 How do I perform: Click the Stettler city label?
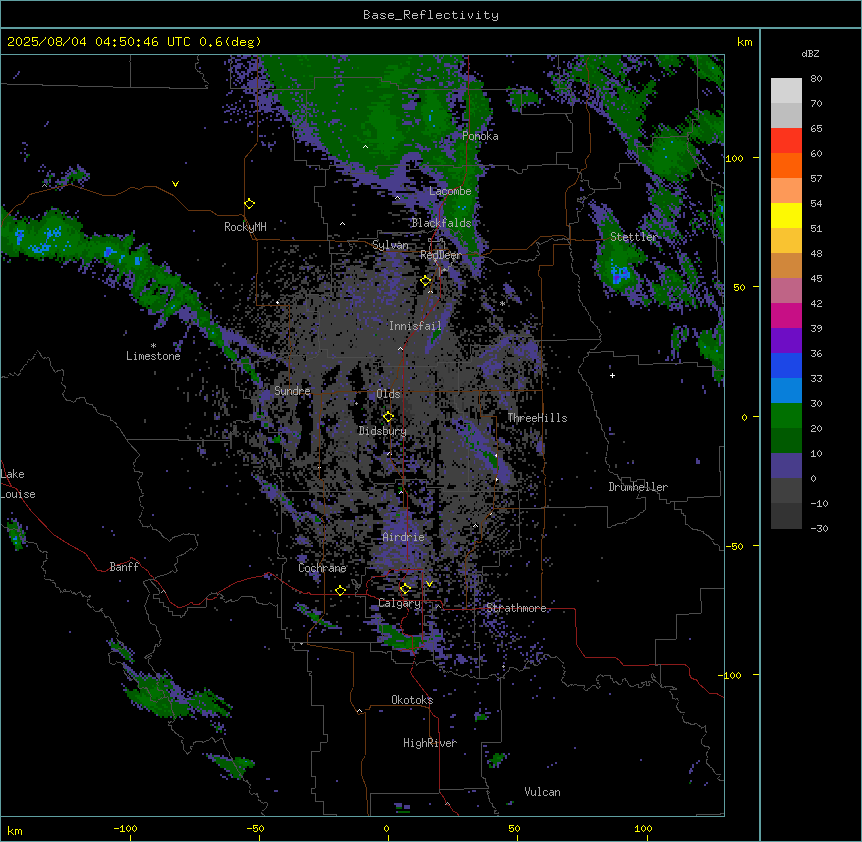(x=634, y=237)
